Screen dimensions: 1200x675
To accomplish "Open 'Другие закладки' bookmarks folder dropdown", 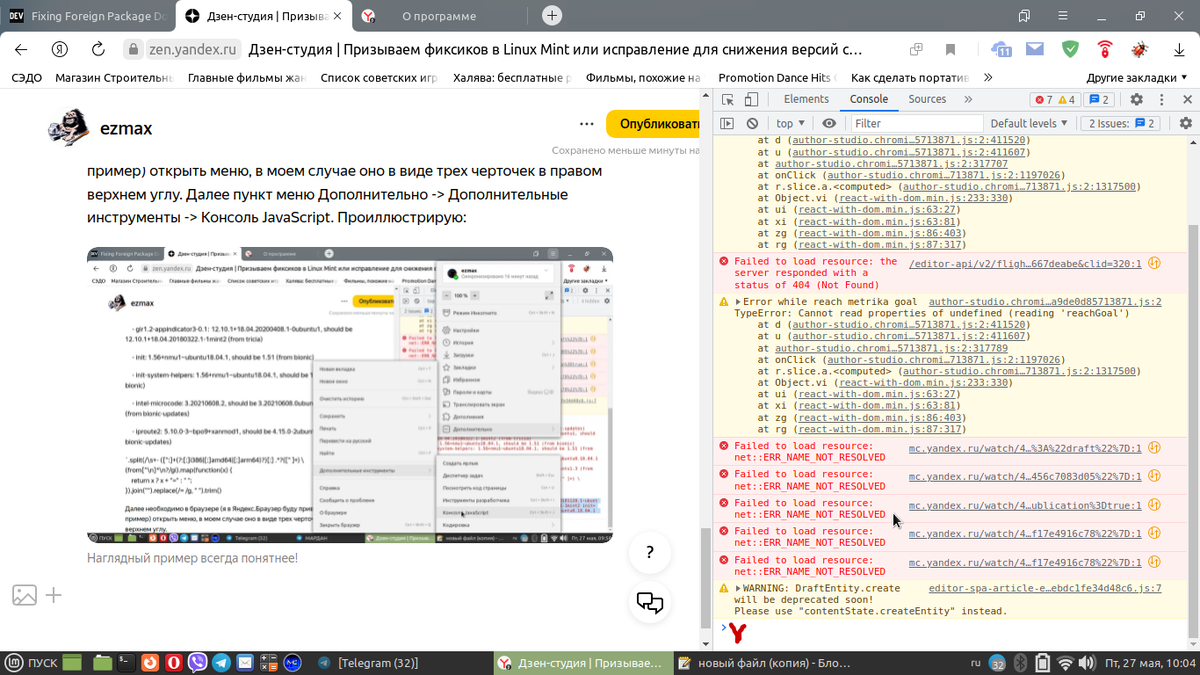I will pyautogui.click(x=1137, y=77).
